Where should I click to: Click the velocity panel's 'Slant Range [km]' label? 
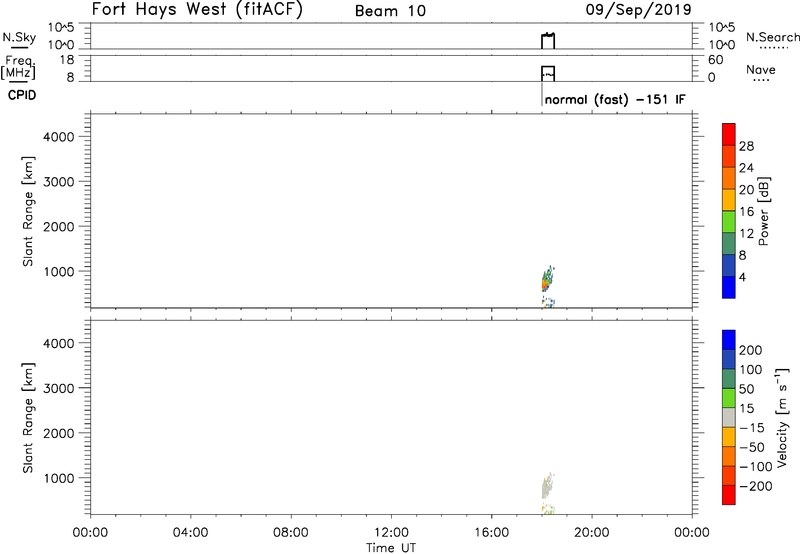[x=28, y=418]
